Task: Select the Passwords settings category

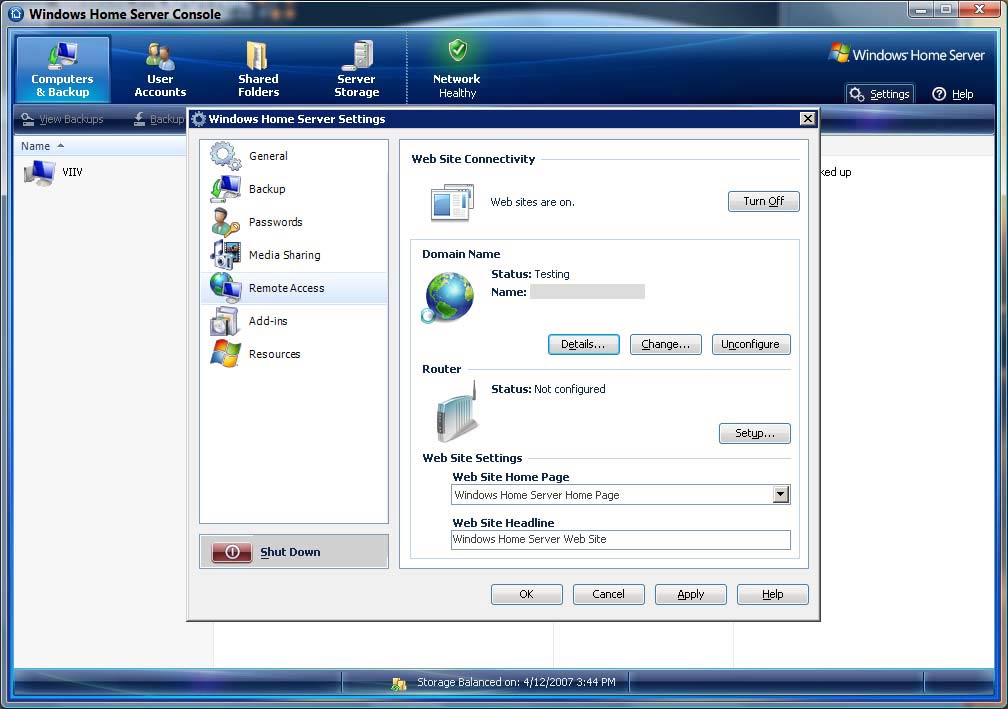Action: pos(275,222)
